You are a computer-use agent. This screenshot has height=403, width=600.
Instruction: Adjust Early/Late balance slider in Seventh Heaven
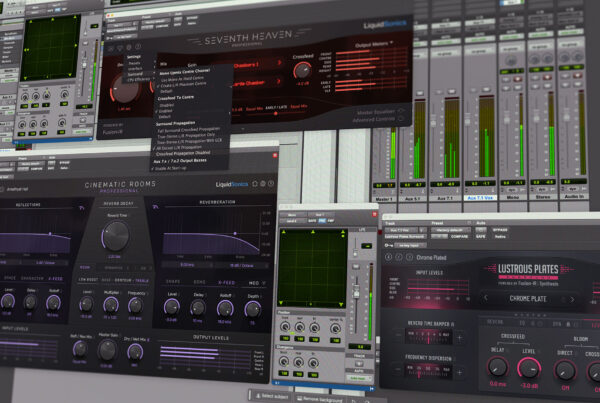point(276,113)
